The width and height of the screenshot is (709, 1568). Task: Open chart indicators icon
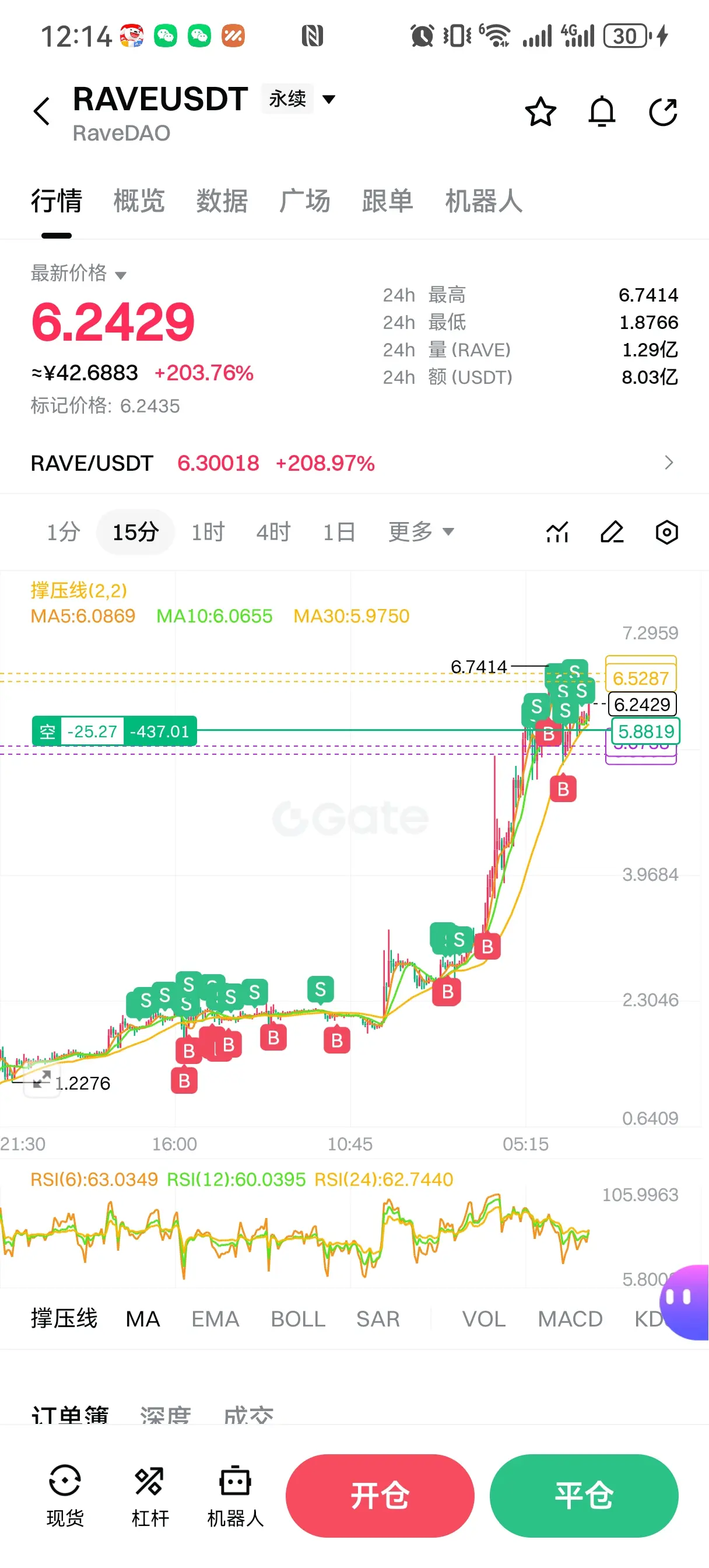[557, 532]
